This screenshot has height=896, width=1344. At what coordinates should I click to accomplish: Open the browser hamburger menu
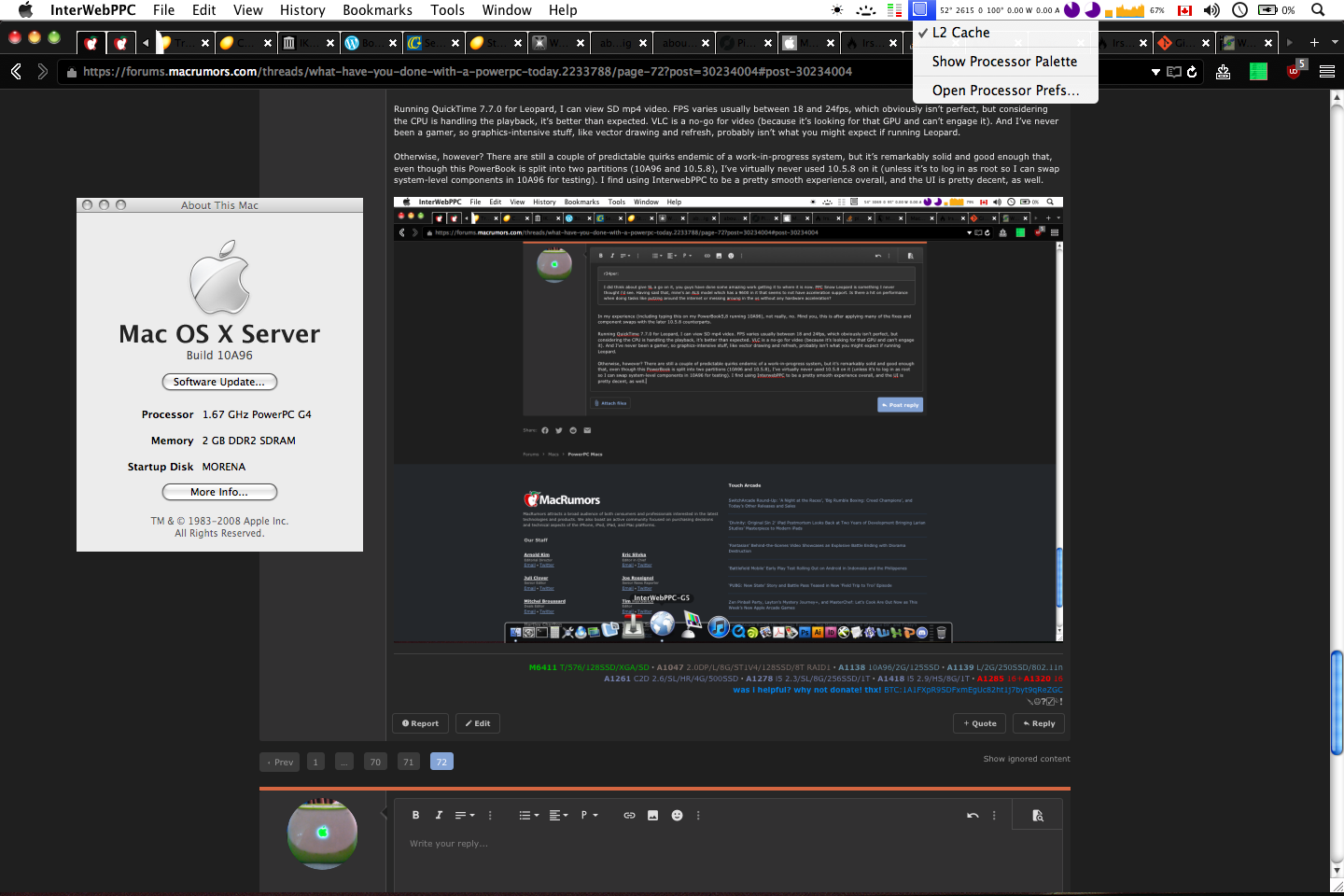pyautogui.click(x=1327, y=72)
